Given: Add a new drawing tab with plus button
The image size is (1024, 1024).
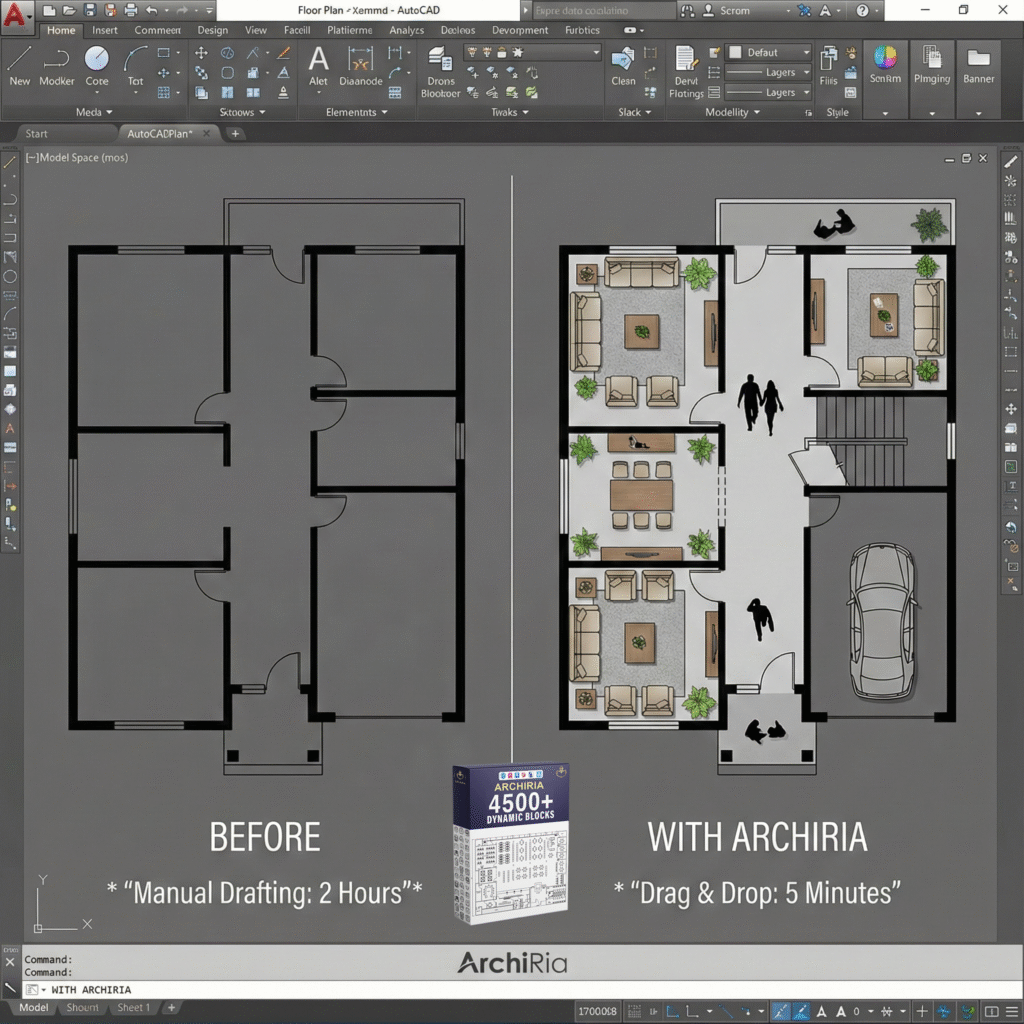Looking at the screenshot, I should [x=236, y=133].
